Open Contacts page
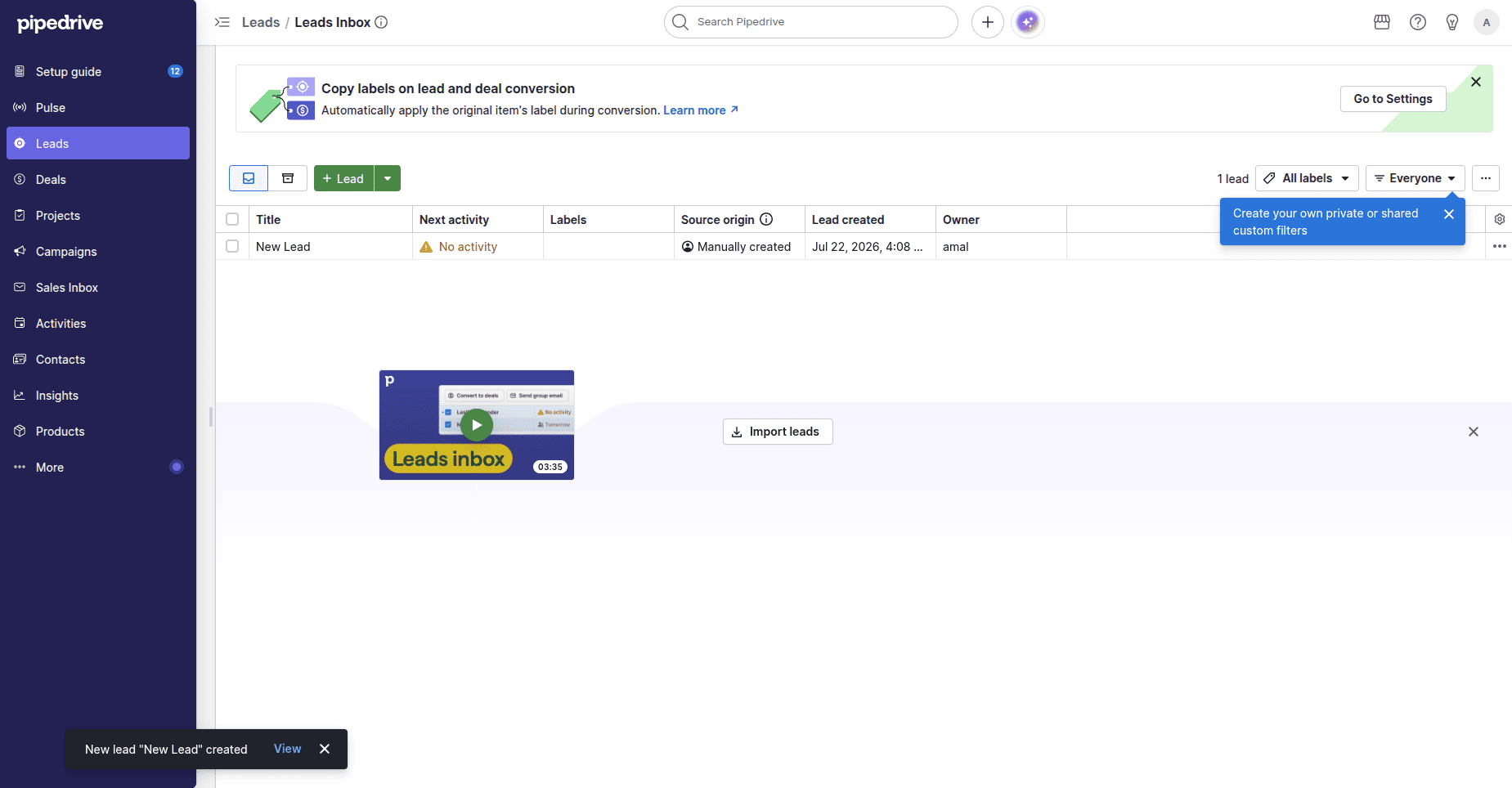The height and width of the screenshot is (788, 1512). 98,359
